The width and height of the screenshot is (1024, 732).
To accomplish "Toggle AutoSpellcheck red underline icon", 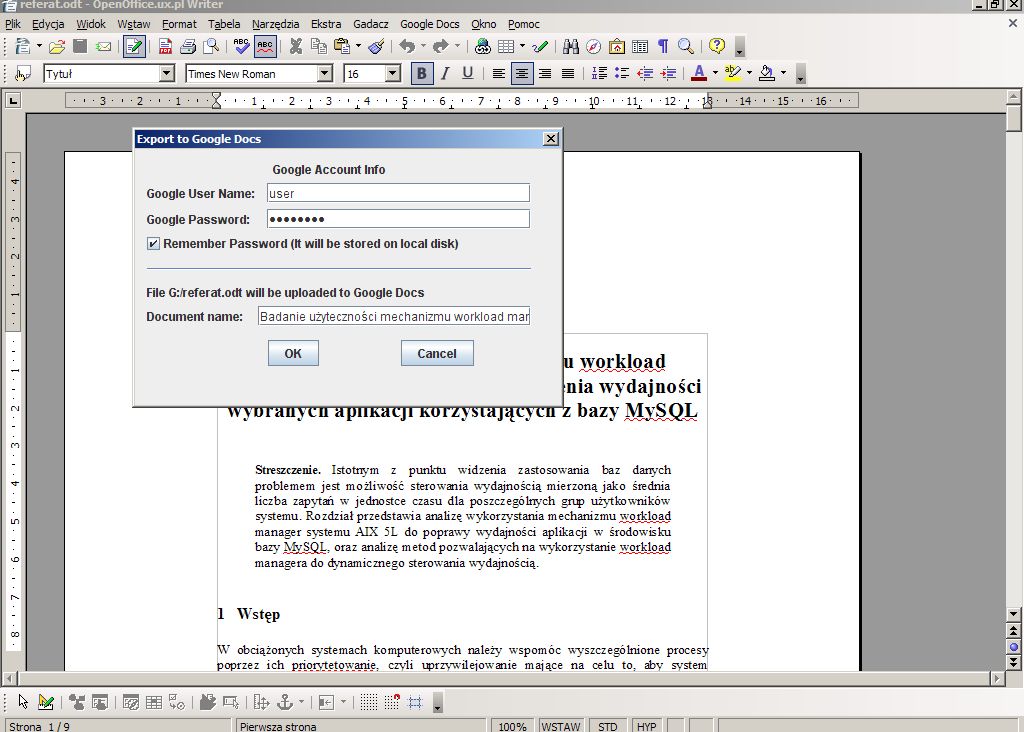I will [265, 46].
